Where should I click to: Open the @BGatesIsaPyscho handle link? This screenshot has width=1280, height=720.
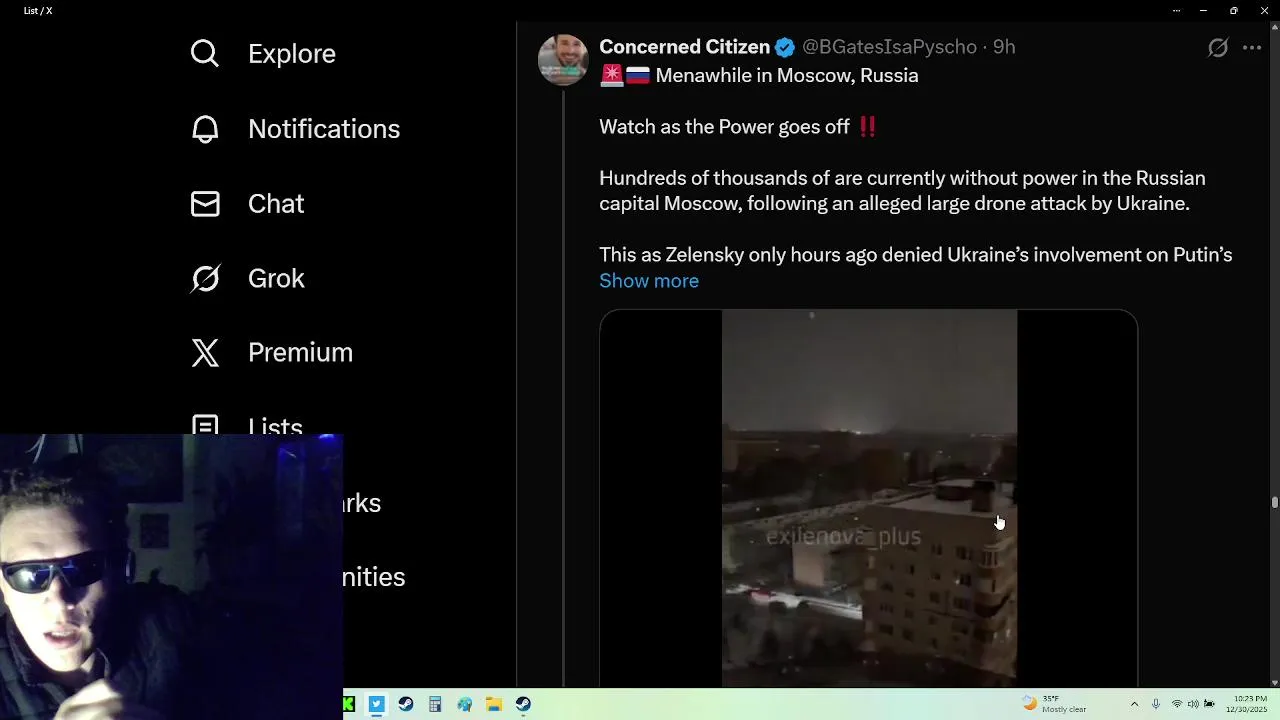(x=889, y=47)
